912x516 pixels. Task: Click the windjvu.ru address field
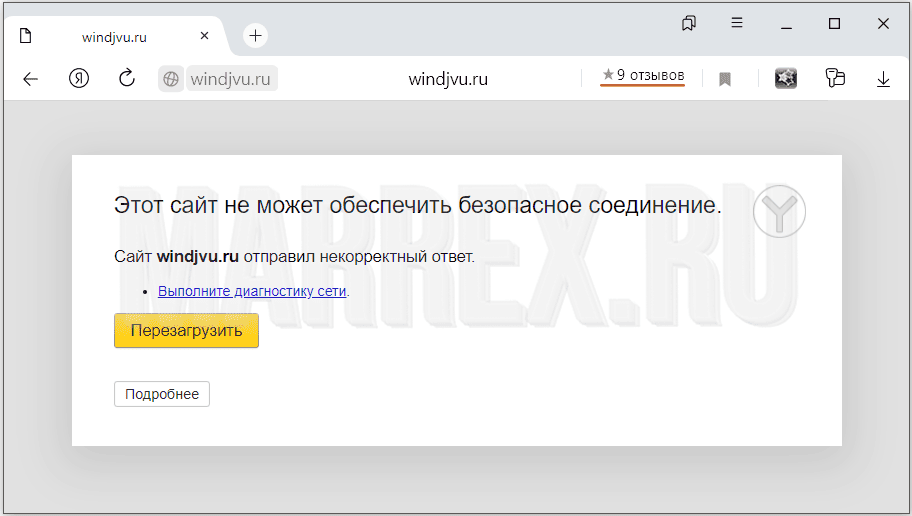coord(231,79)
